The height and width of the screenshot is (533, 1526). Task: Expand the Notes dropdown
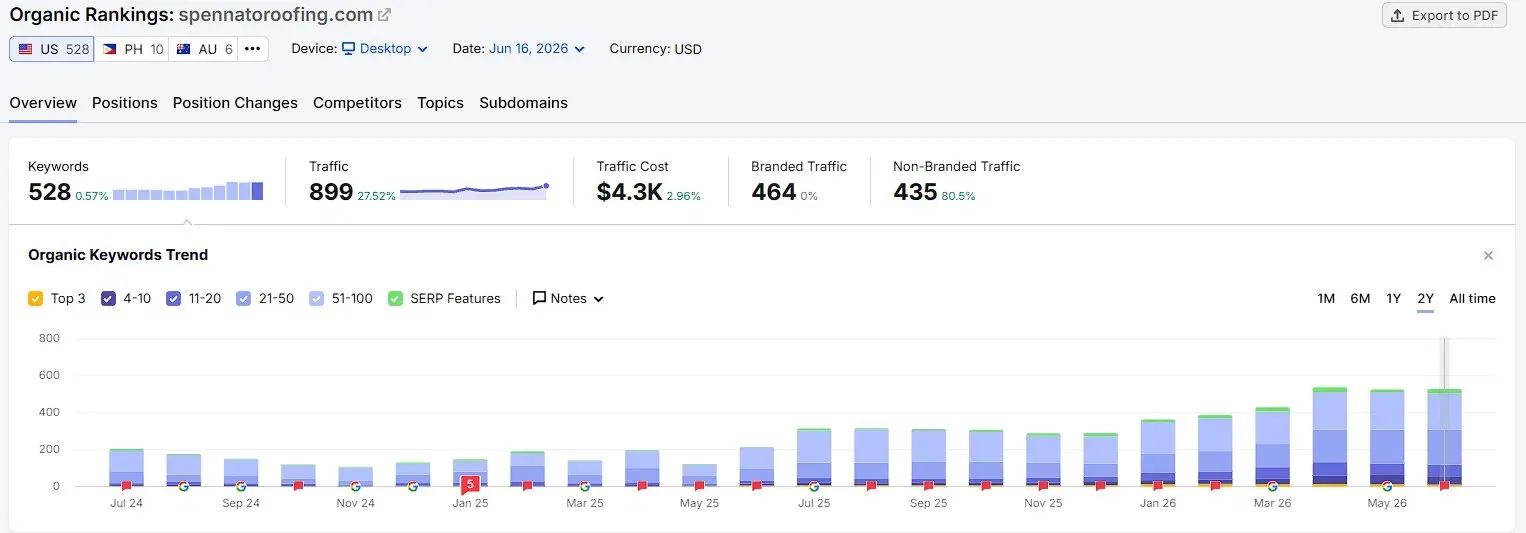pyautogui.click(x=568, y=298)
